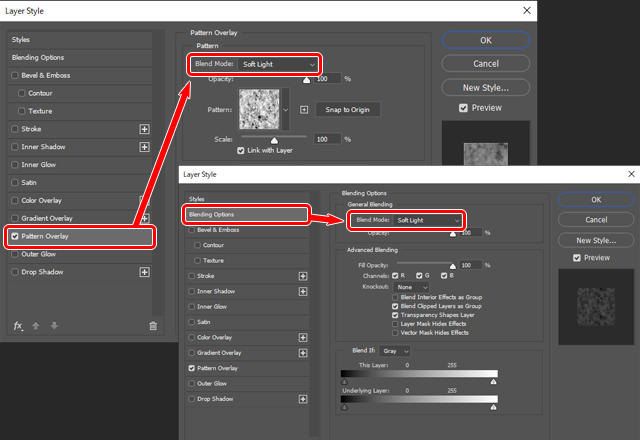Enable Layer Mask Hides Effects option
The image size is (640, 440).
pos(396,324)
